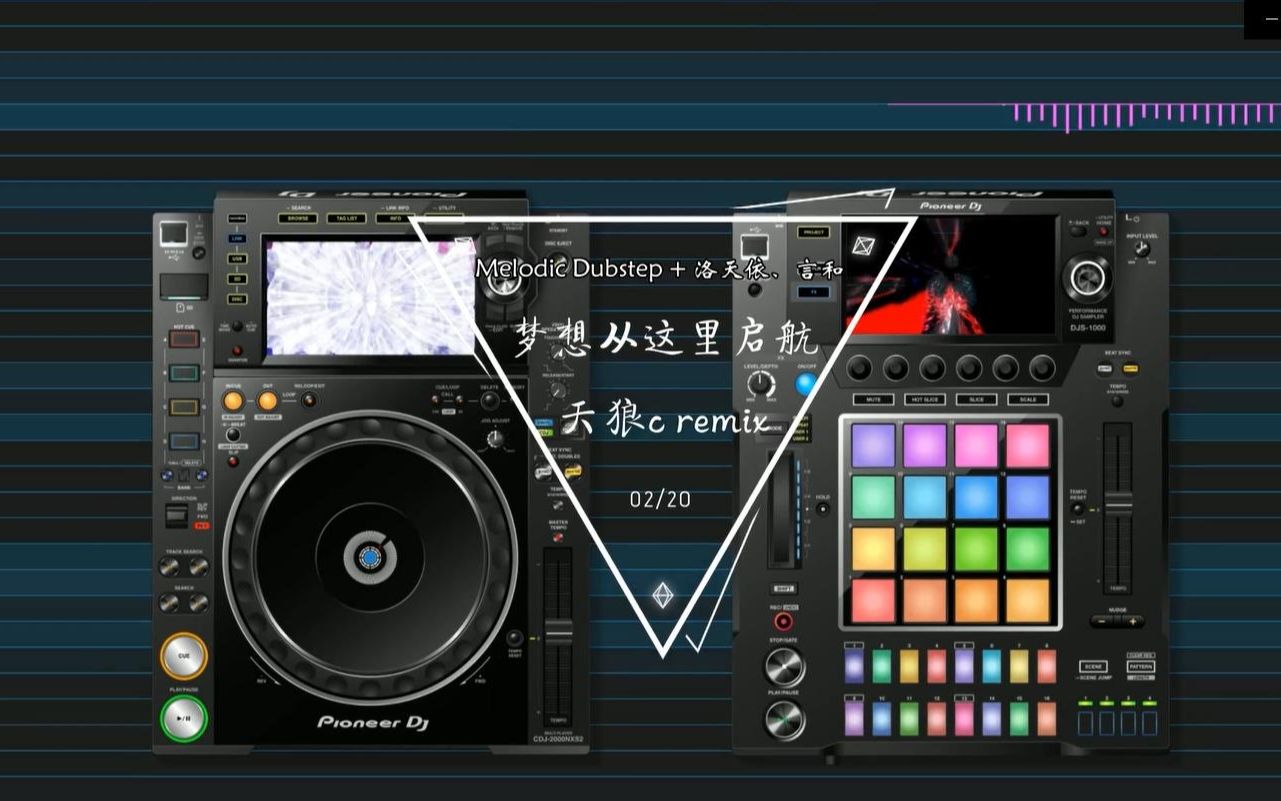
Task: Trigger red step key 8
Action: pos(1046,666)
